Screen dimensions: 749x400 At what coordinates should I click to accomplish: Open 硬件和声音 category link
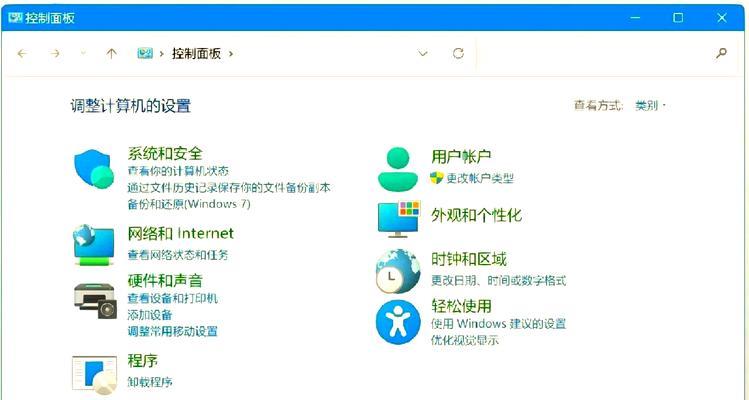tap(165, 280)
